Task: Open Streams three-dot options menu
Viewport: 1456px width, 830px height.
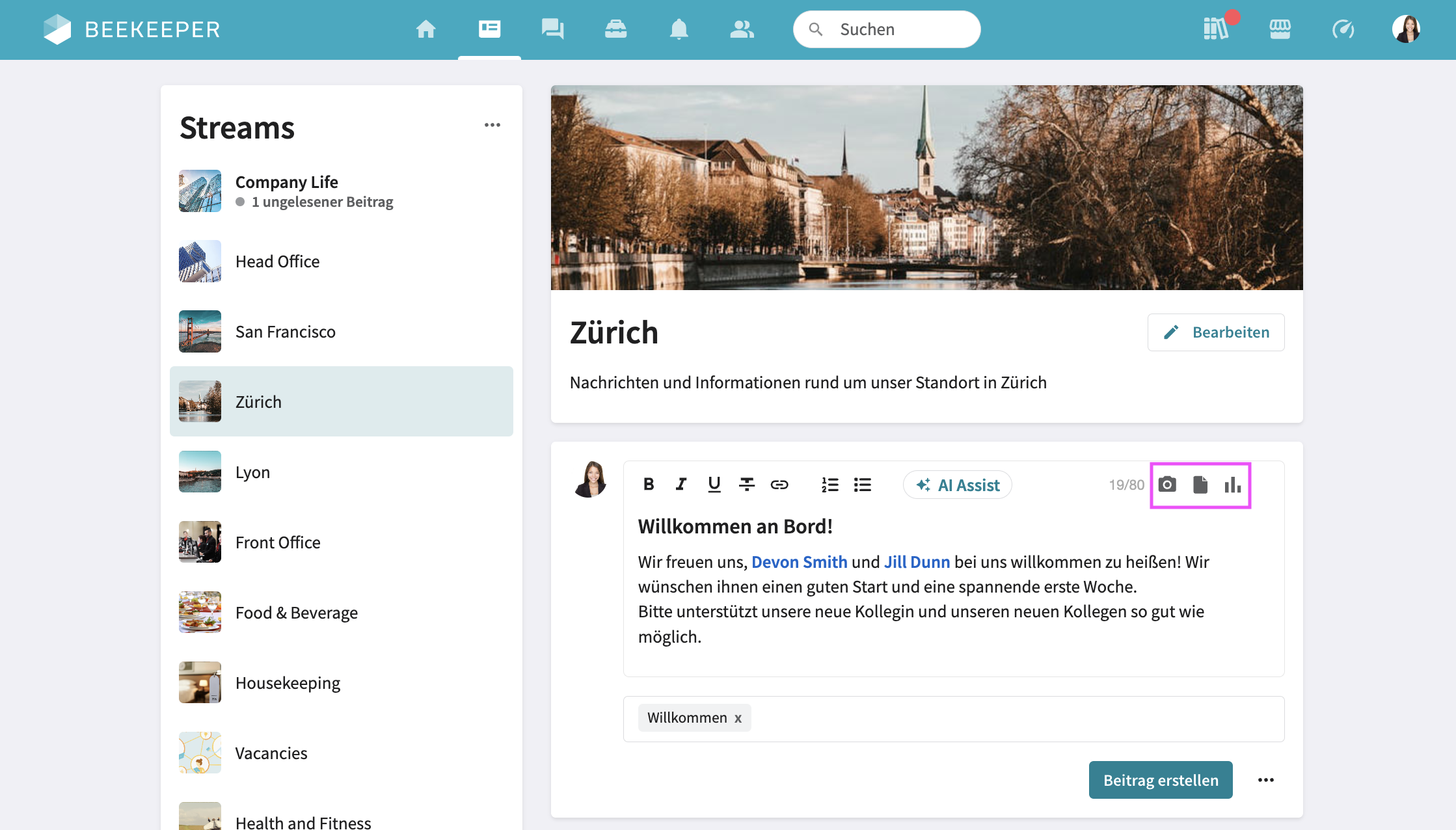Action: [492, 125]
